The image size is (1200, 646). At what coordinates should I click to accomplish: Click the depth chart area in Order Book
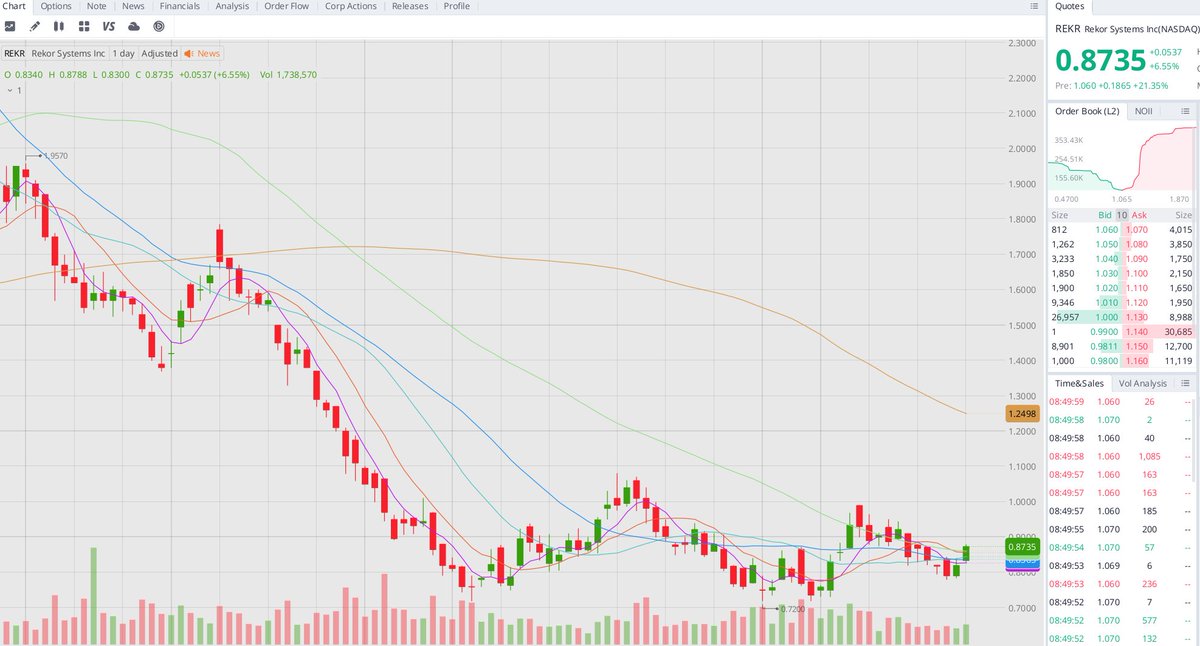tap(1122, 160)
